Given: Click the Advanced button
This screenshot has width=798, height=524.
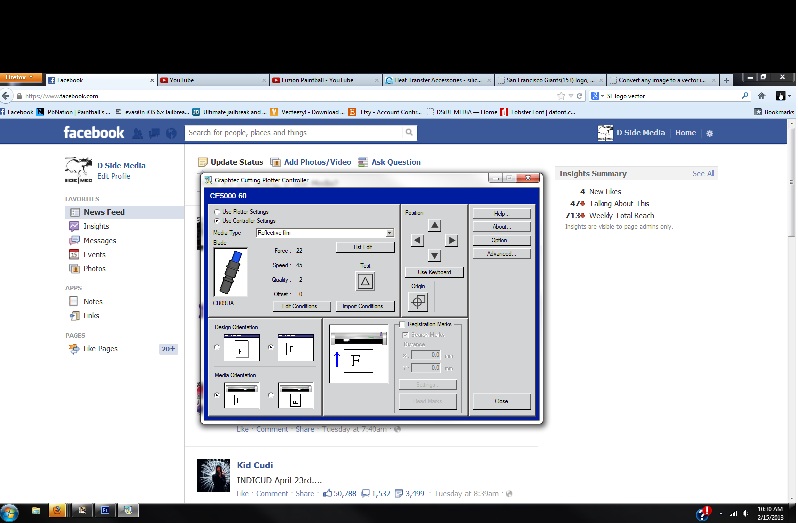Looking at the screenshot, I should (502, 253).
